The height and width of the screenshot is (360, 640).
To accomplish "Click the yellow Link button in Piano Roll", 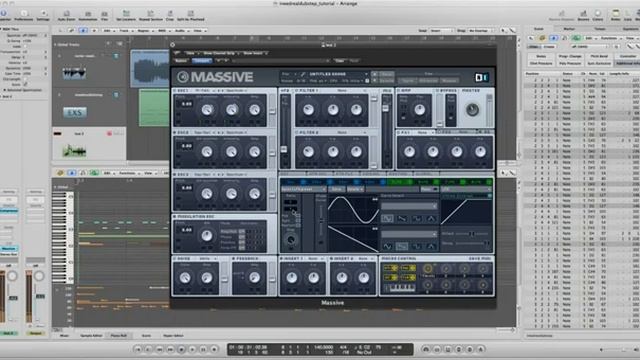I will (x=60, y=173).
